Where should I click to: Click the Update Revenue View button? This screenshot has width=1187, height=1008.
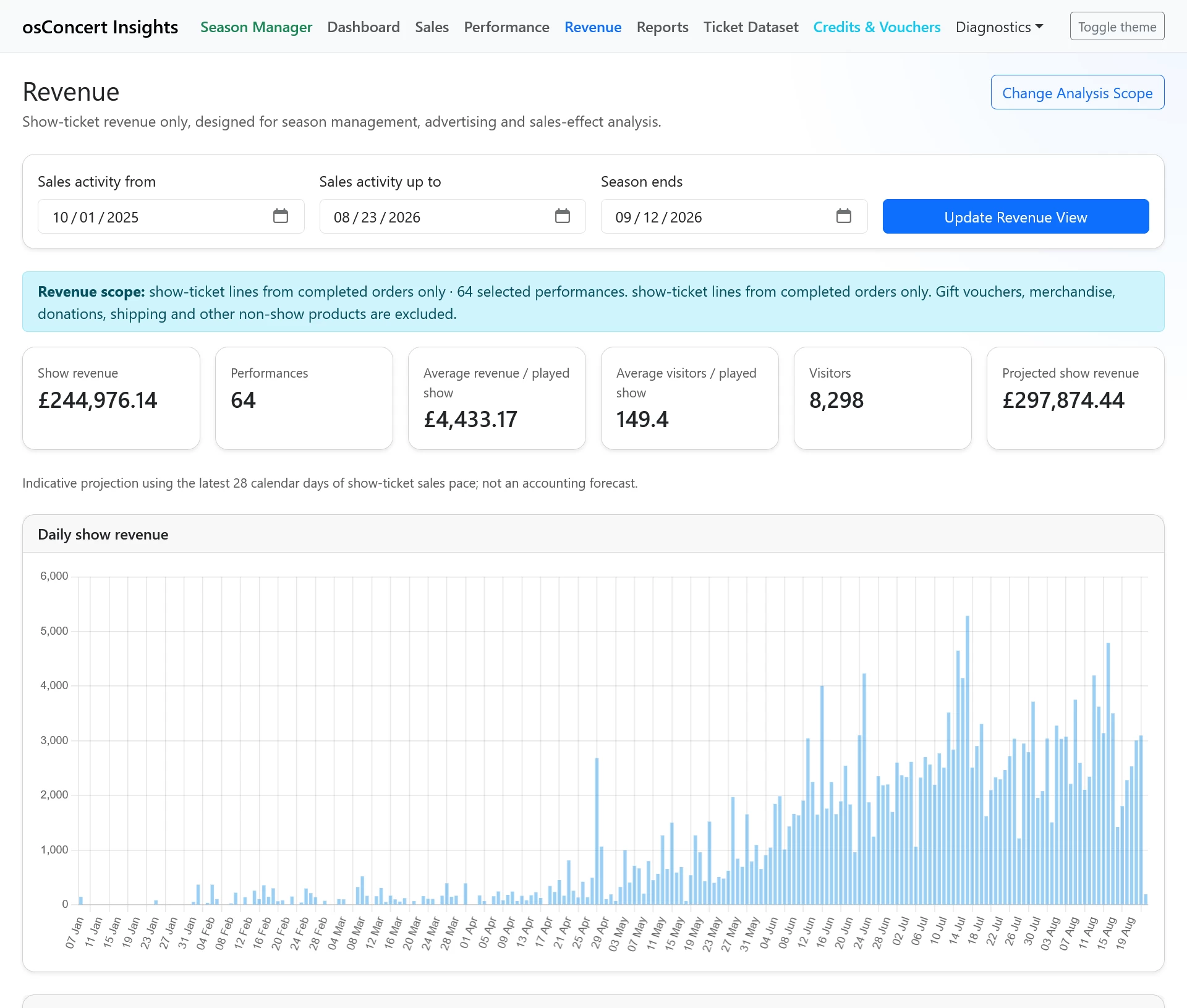click(1016, 216)
